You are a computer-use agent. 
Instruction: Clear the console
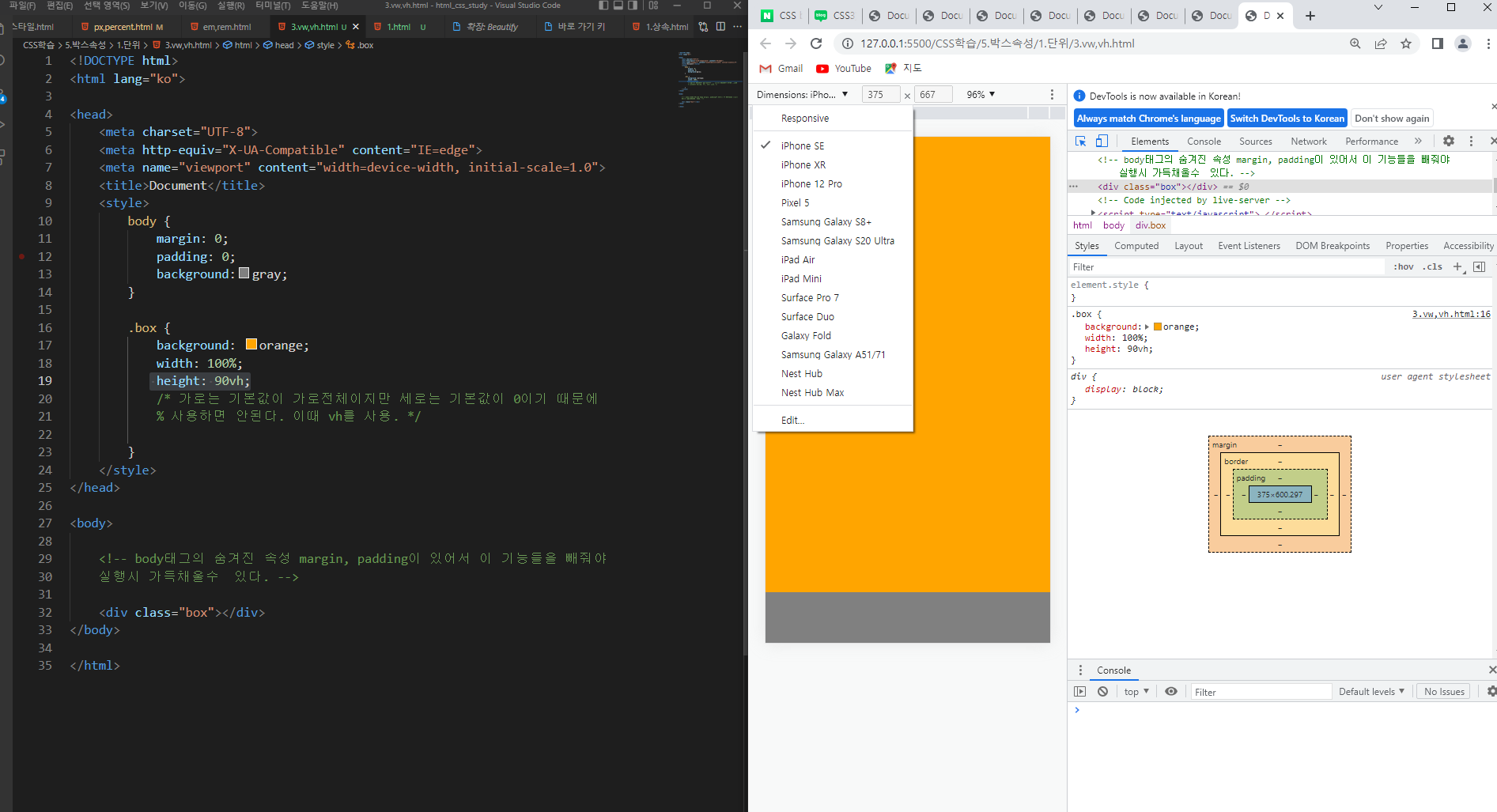pyautogui.click(x=1103, y=692)
